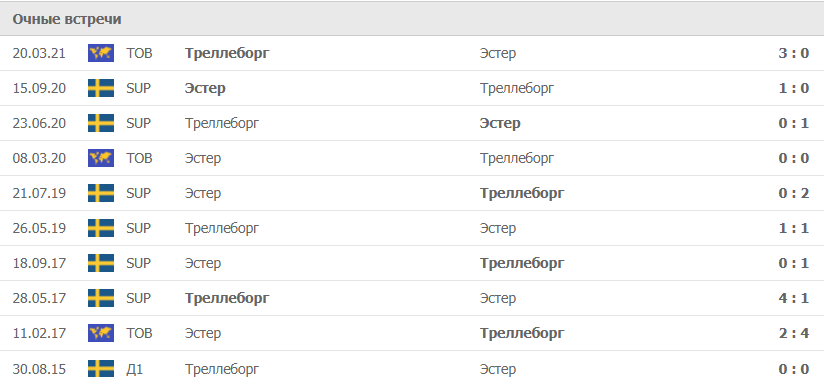This screenshot has width=824, height=386.
Task: Select bold Эстер in 15.09.20 row
Action: (205, 88)
